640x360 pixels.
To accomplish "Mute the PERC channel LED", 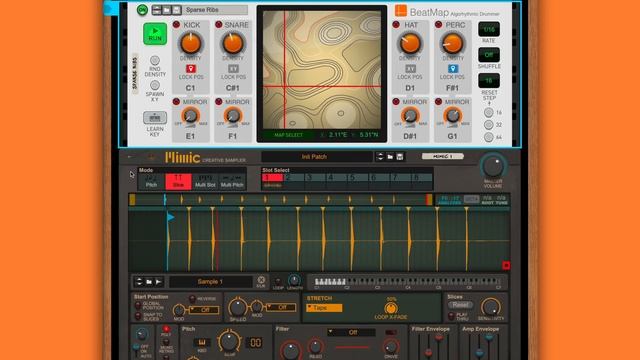I will [x=438, y=25].
